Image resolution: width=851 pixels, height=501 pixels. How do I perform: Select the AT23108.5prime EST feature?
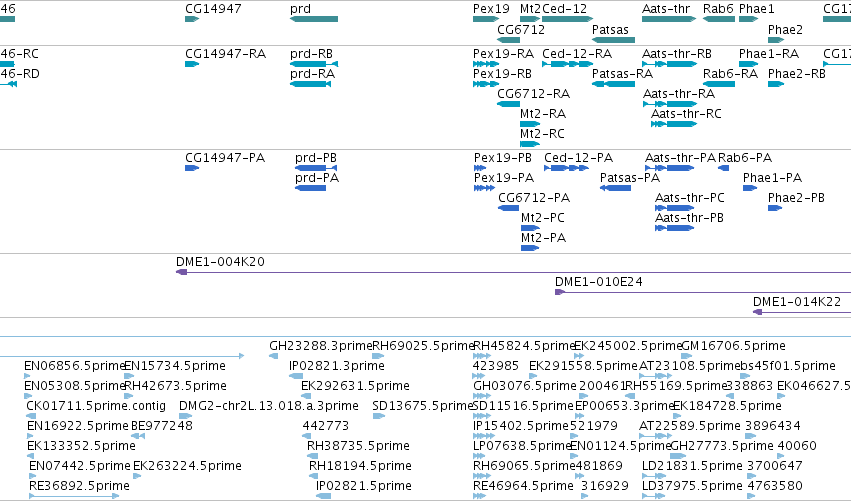[656, 376]
